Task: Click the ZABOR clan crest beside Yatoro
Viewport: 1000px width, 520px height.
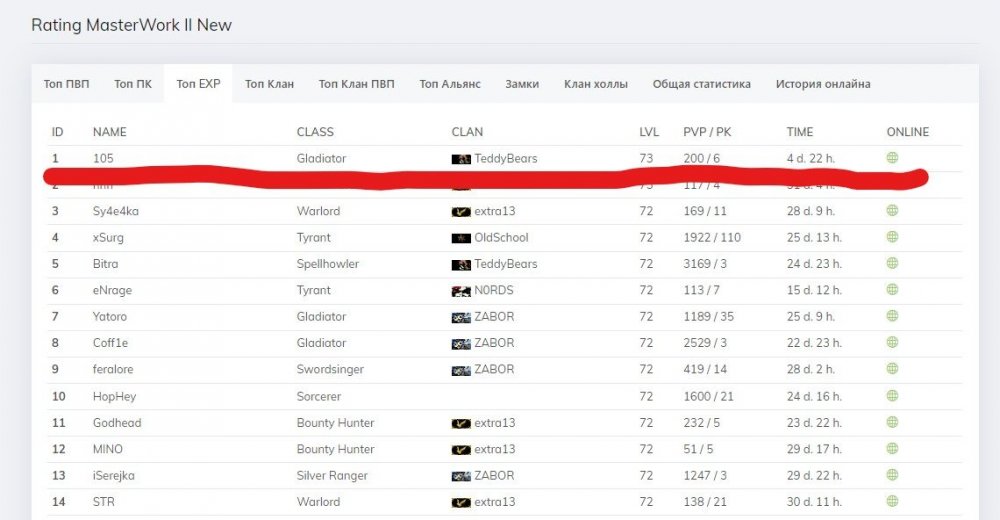Action: click(461, 317)
